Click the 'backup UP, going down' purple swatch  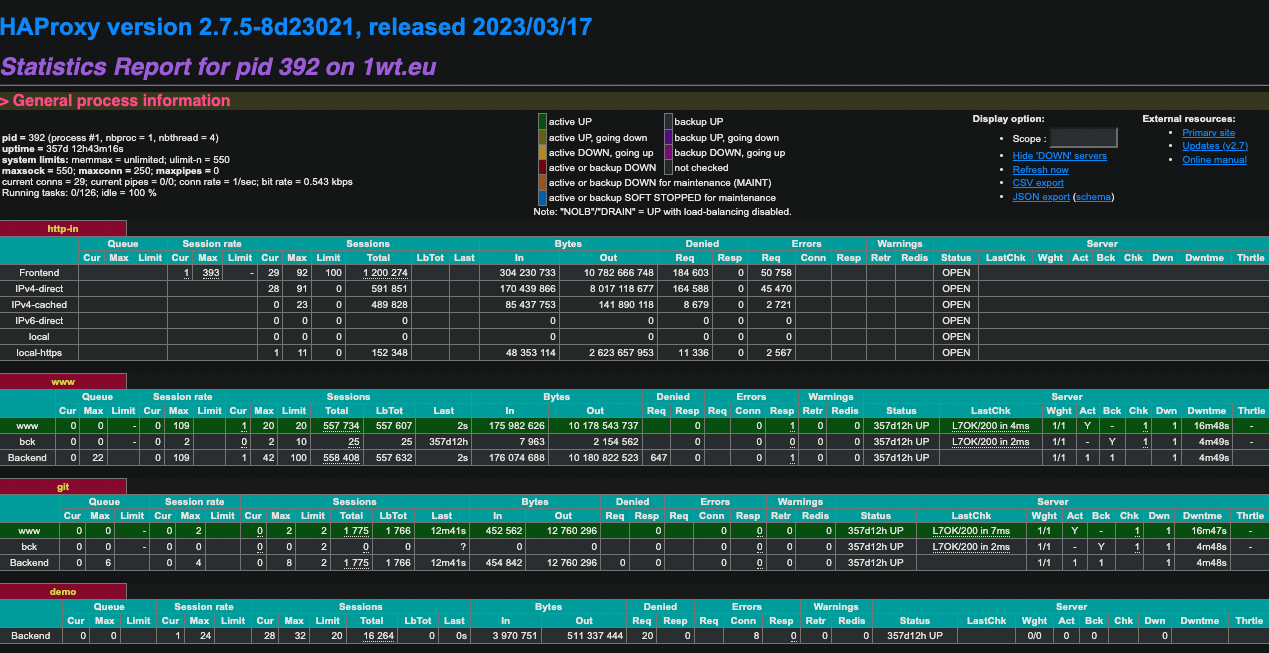668,138
